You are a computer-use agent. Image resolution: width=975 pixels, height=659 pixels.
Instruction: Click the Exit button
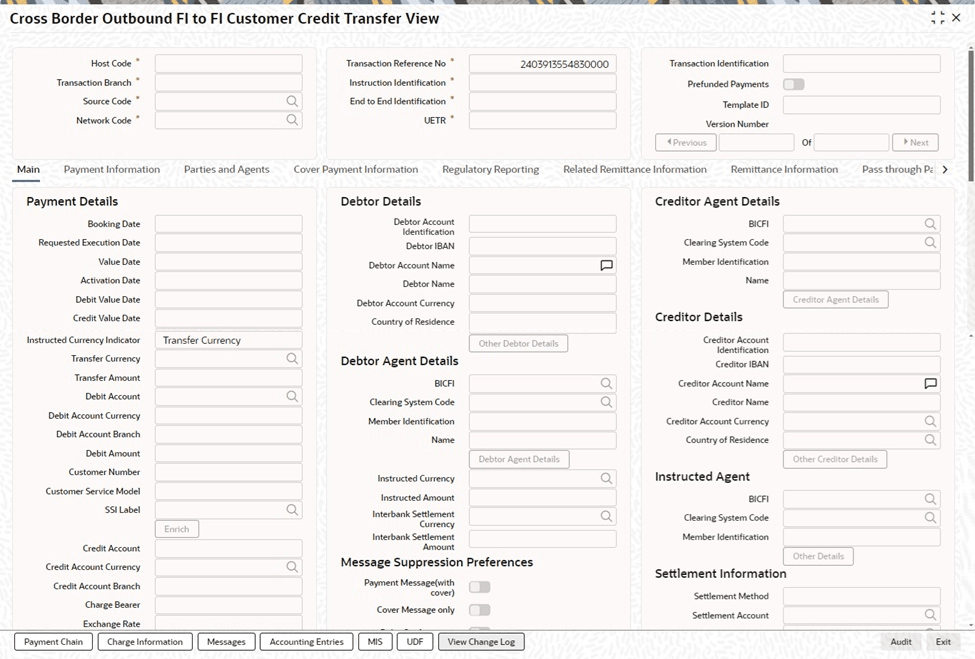943,642
